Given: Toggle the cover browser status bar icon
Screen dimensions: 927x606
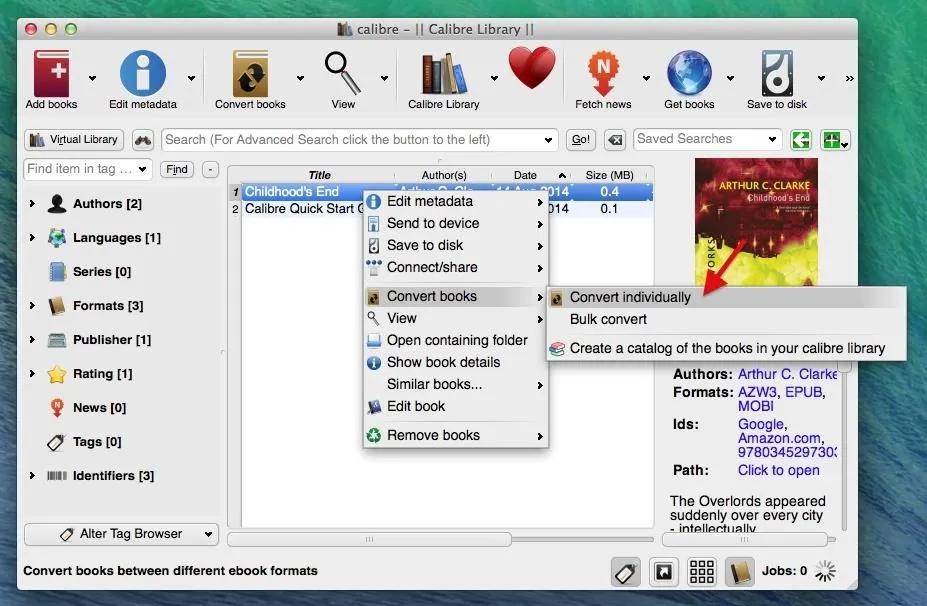Looking at the screenshot, I should click(663, 572).
